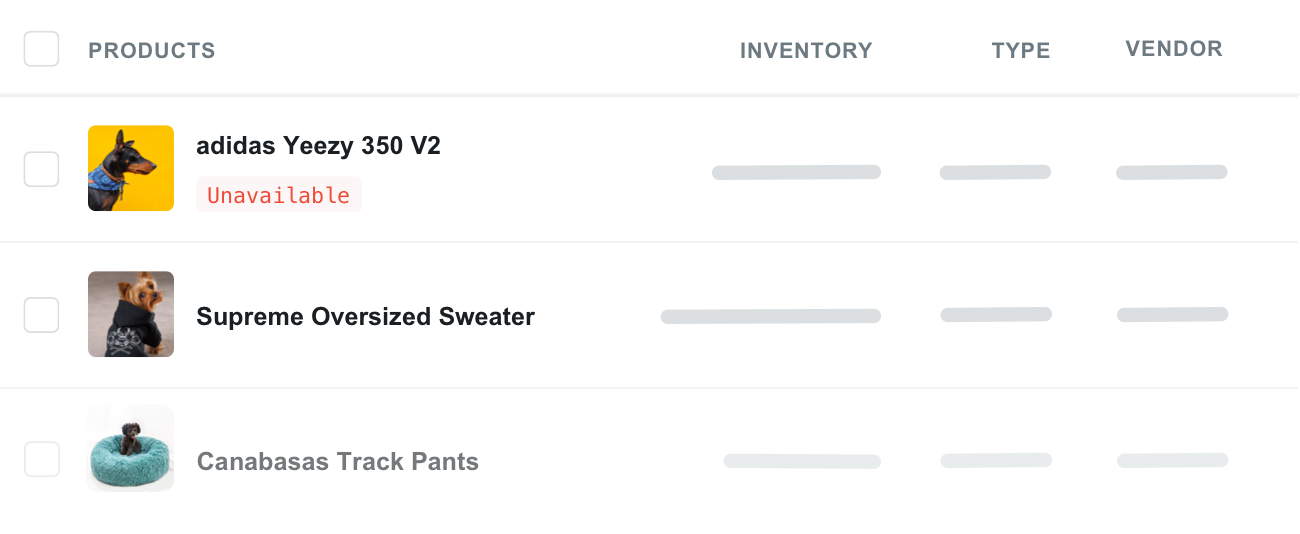Open the Canabasas Track Pants thumbnail image
This screenshot has height=534, width=1300.
click(131, 449)
